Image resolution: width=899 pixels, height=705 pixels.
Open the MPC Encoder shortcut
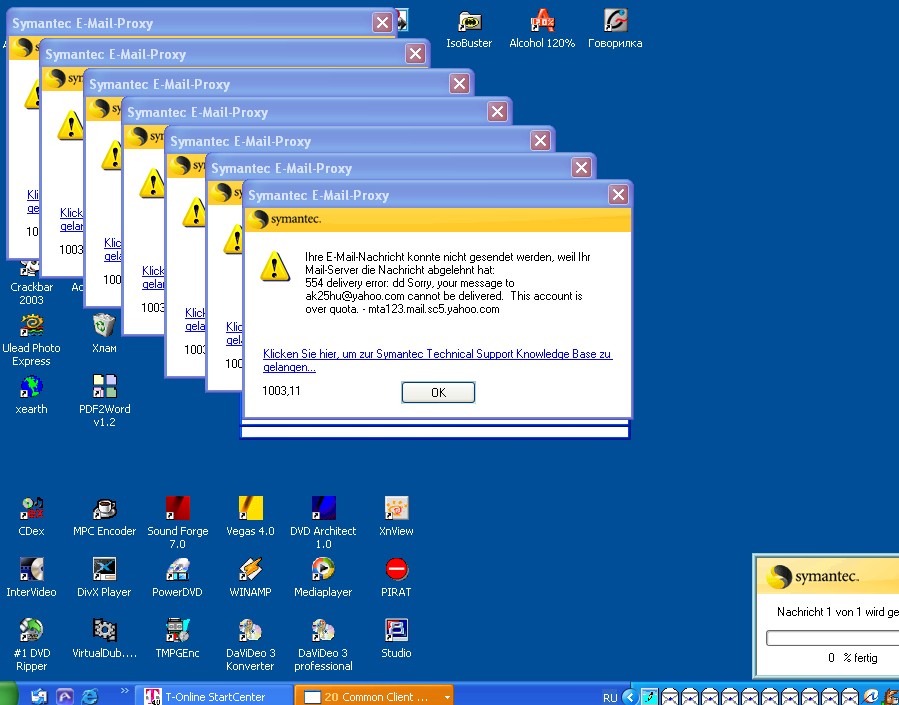[104, 516]
